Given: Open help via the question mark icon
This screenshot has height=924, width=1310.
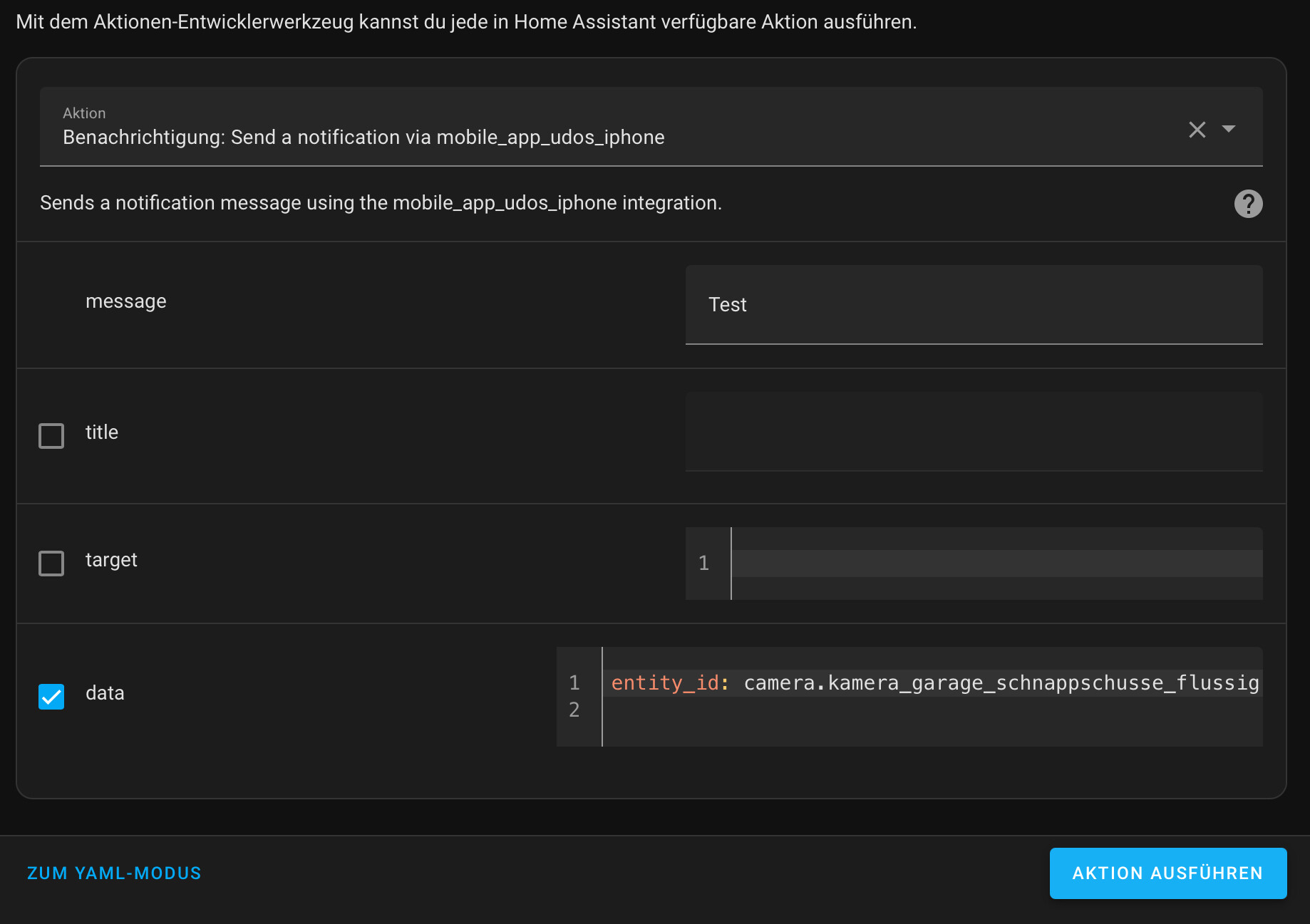Looking at the screenshot, I should pos(1248,204).
